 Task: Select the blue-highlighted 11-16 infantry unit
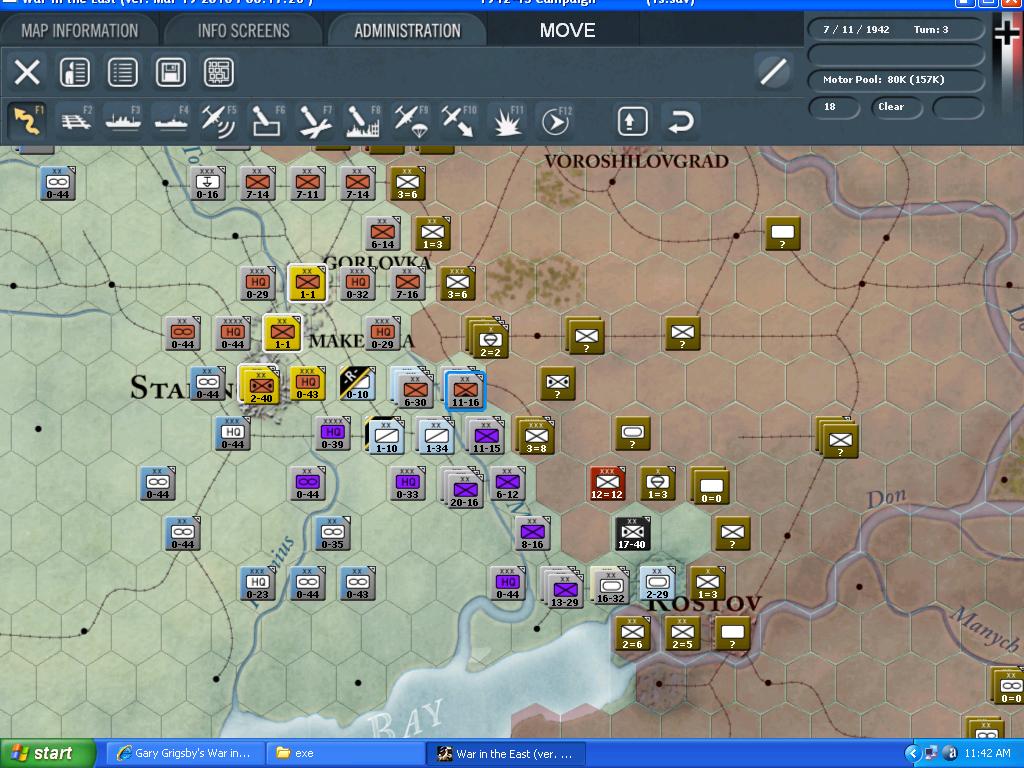click(x=466, y=391)
